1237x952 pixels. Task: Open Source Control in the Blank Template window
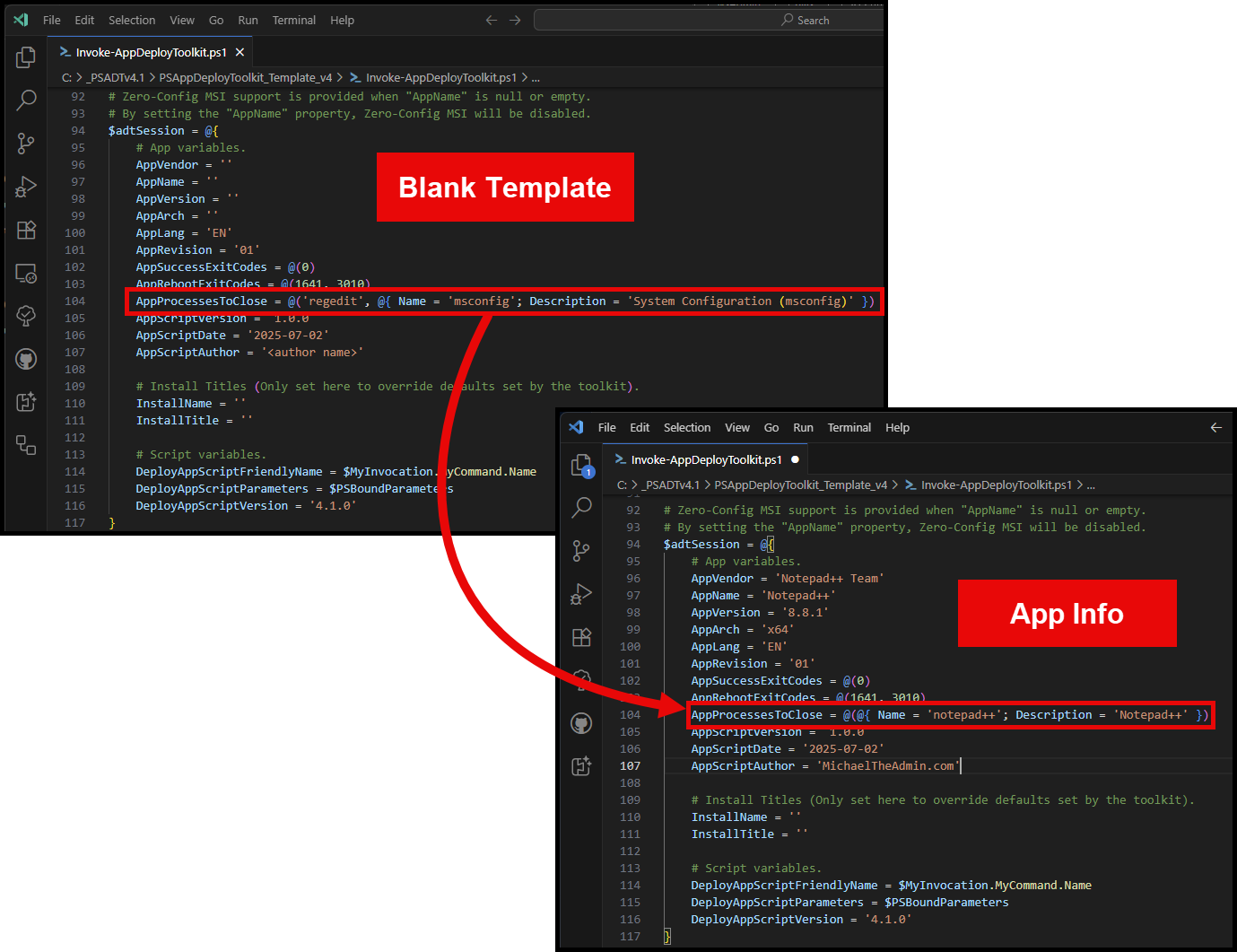[x=26, y=143]
